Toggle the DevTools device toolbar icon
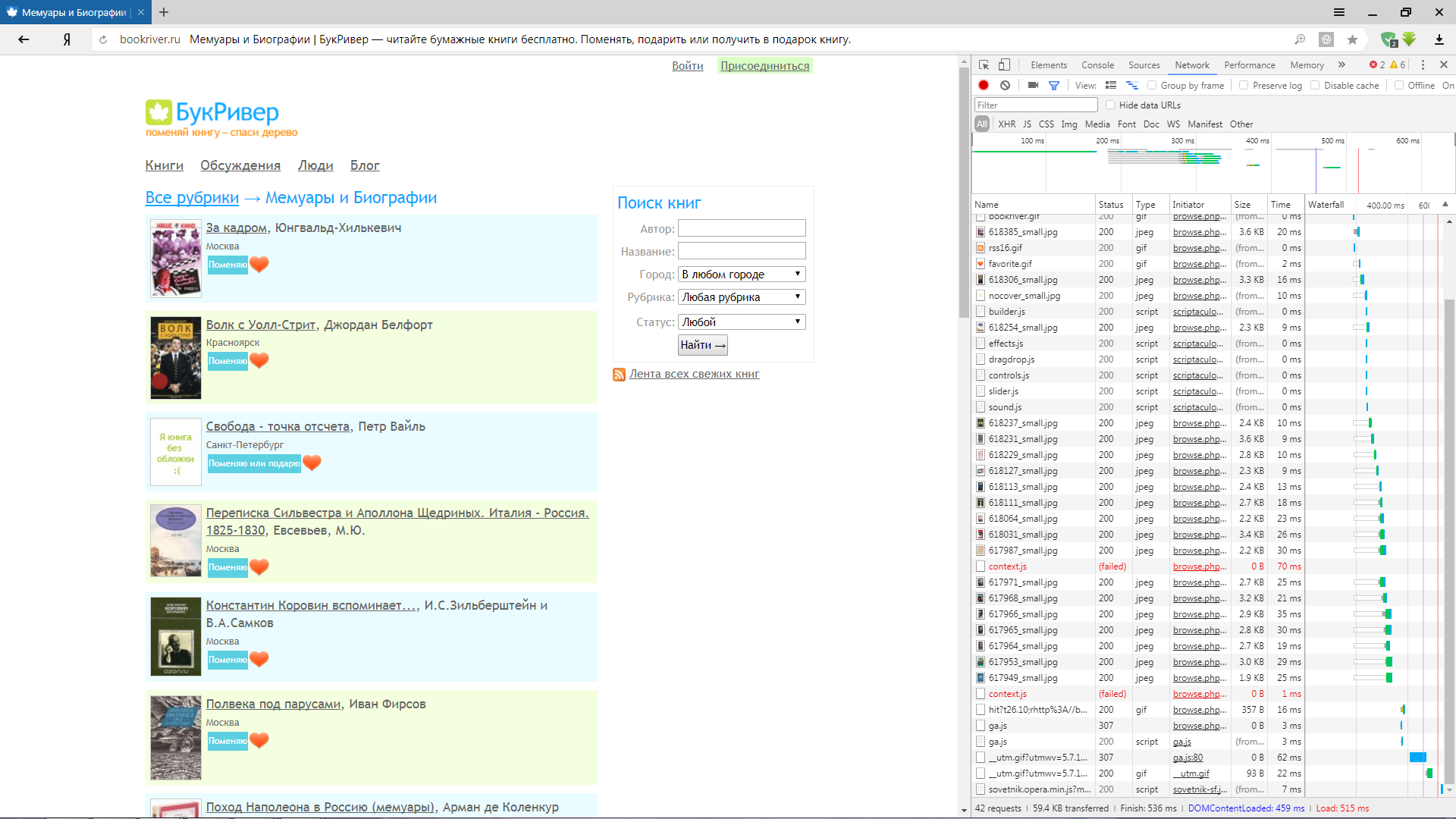 1004,65
